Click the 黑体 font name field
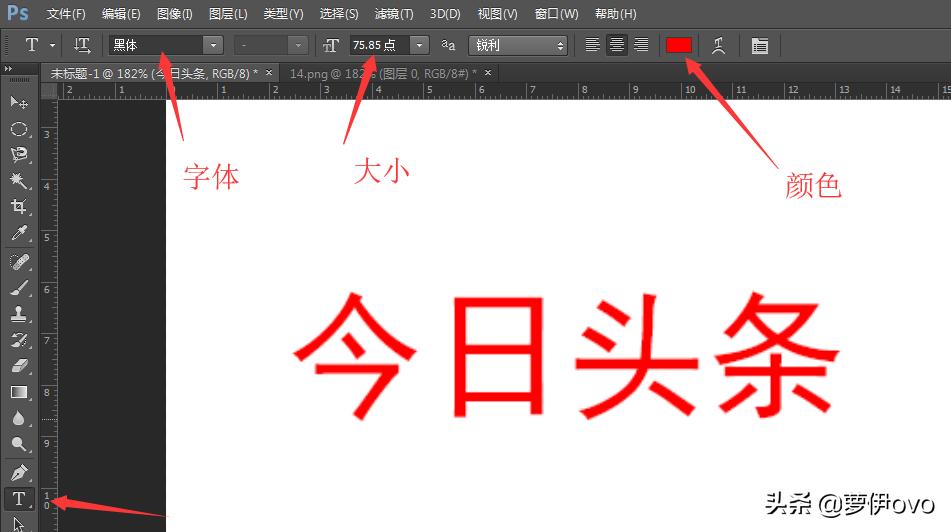951x532 pixels. tap(156, 45)
